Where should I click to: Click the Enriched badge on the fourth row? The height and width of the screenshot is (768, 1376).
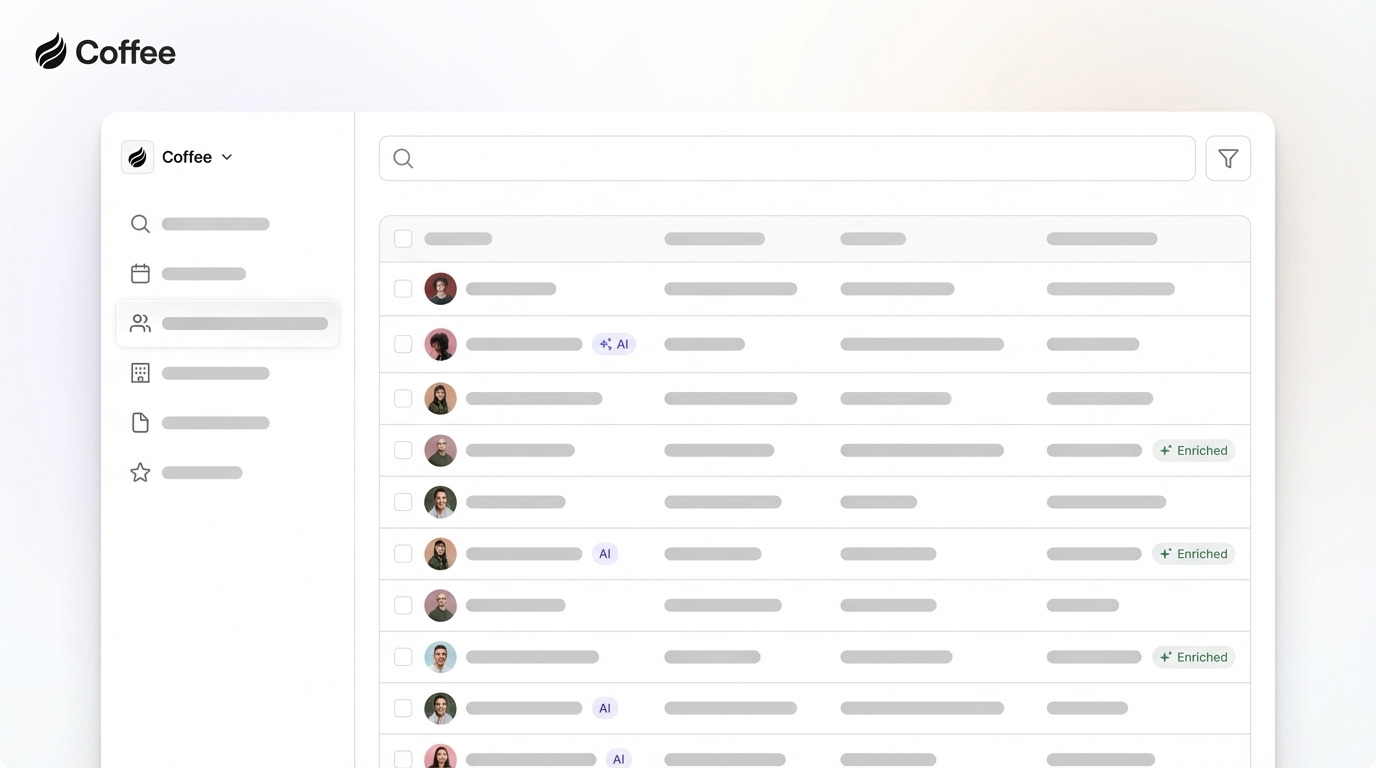[x=1194, y=450]
